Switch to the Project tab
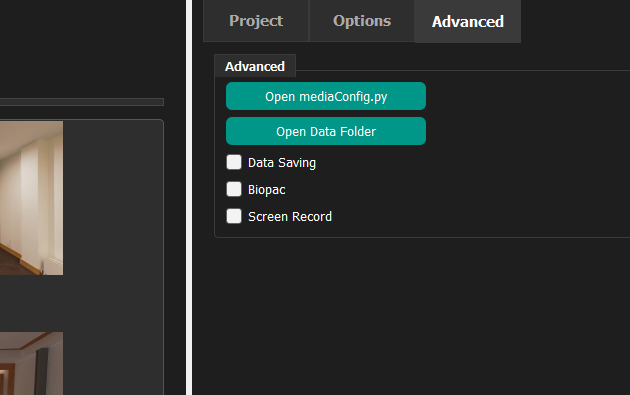 point(256,21)
